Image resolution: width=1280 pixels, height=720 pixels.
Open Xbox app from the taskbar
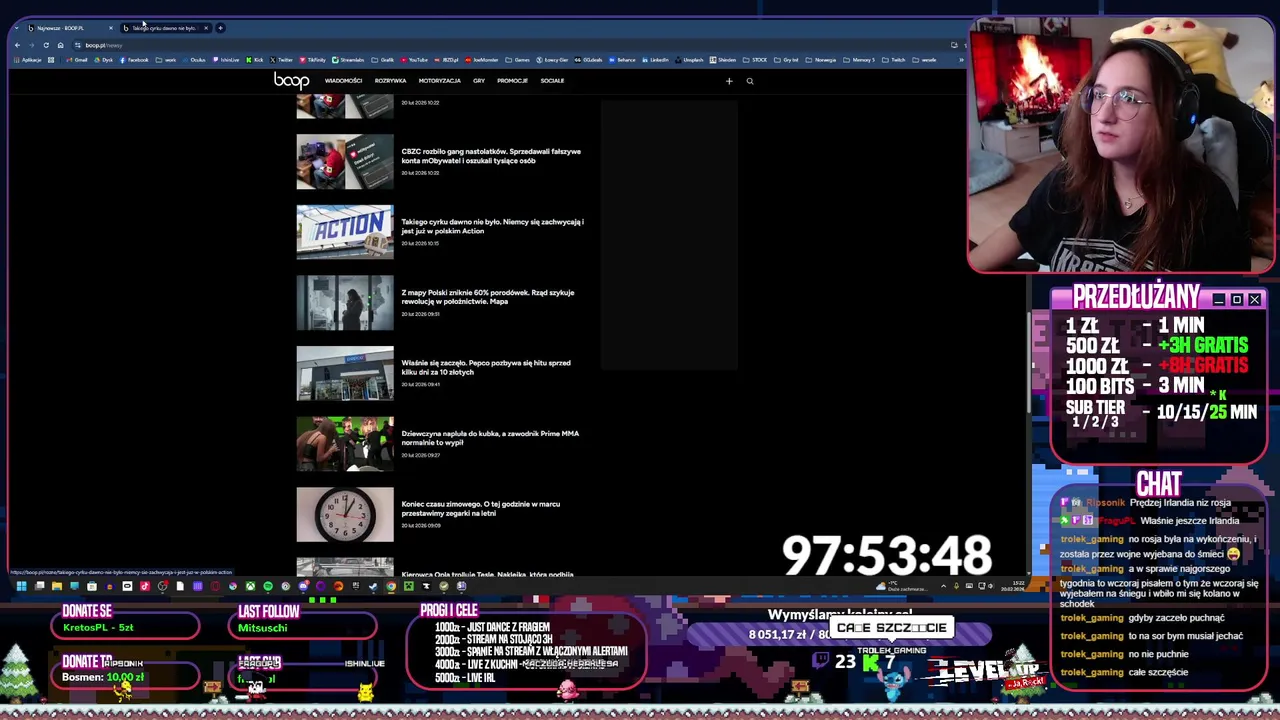tap(250, 586)
